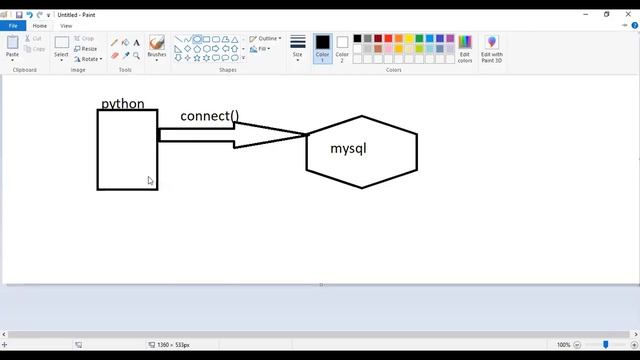Choose the Rounded rectangle shape

click(216, 40)
